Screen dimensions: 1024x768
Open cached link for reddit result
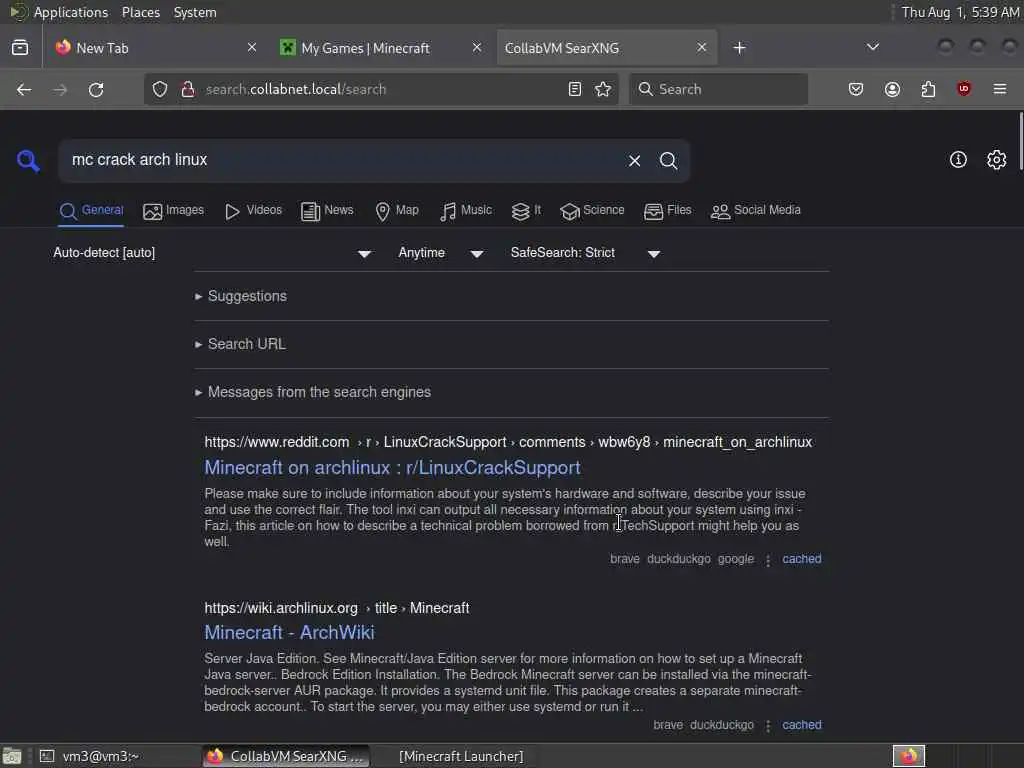pos(802,559)
